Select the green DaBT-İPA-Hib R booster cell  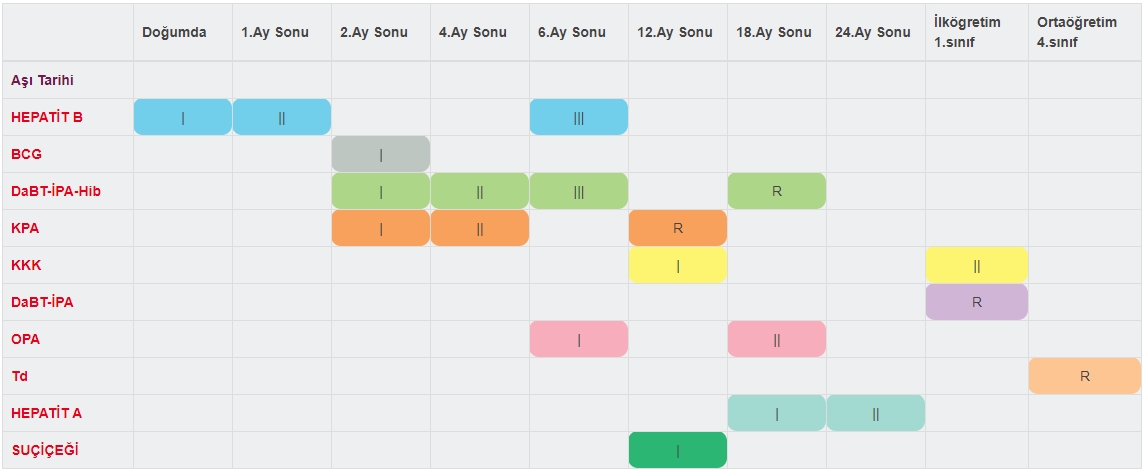pyautogui.click(x=777, y=191)
